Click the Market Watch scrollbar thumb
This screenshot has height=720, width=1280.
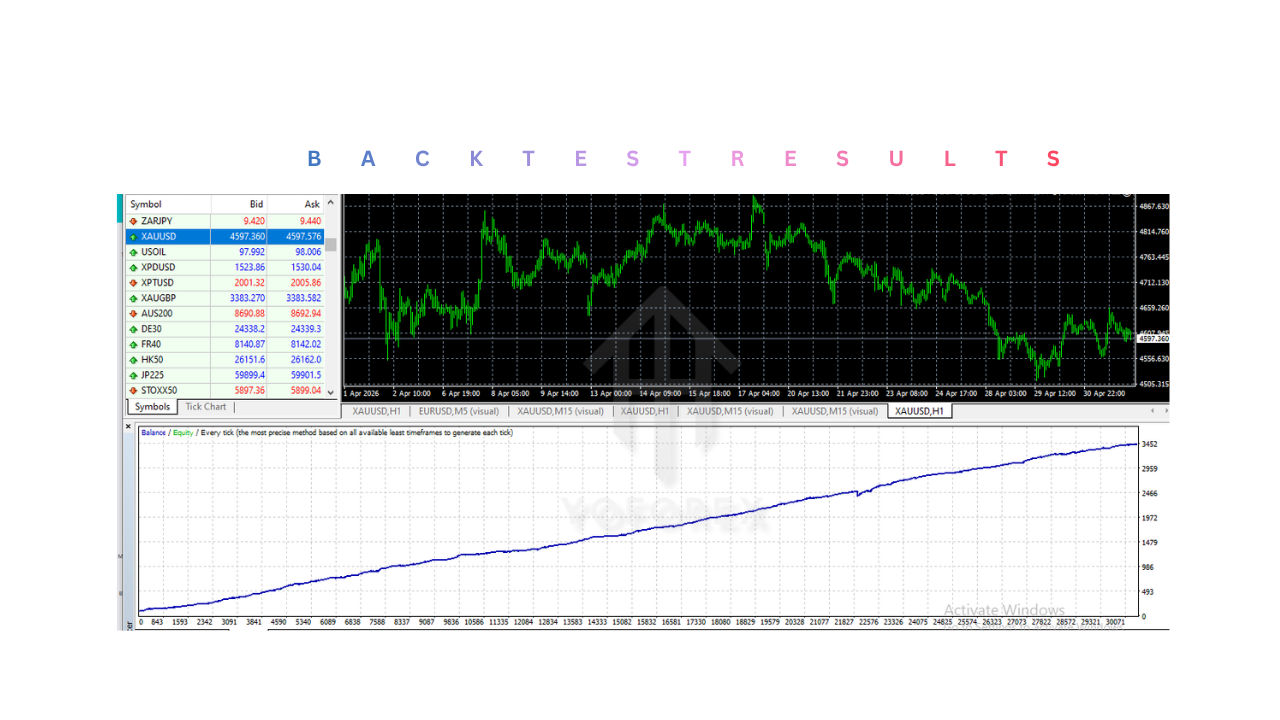(x=331, y=244)
